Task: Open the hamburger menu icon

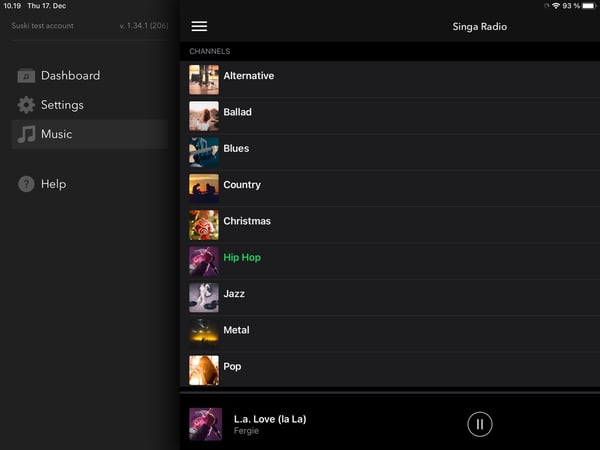Action: [x=199, y=26]
